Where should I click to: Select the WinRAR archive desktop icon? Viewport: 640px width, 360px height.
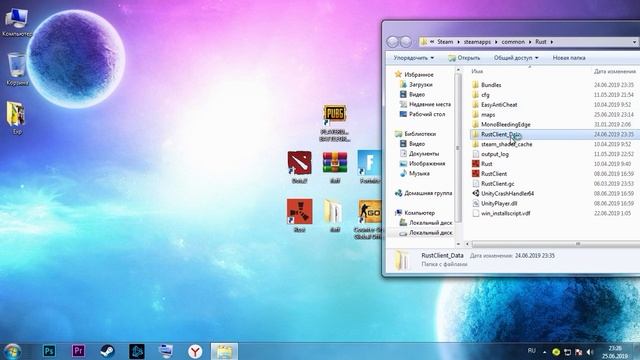(335, 167)
